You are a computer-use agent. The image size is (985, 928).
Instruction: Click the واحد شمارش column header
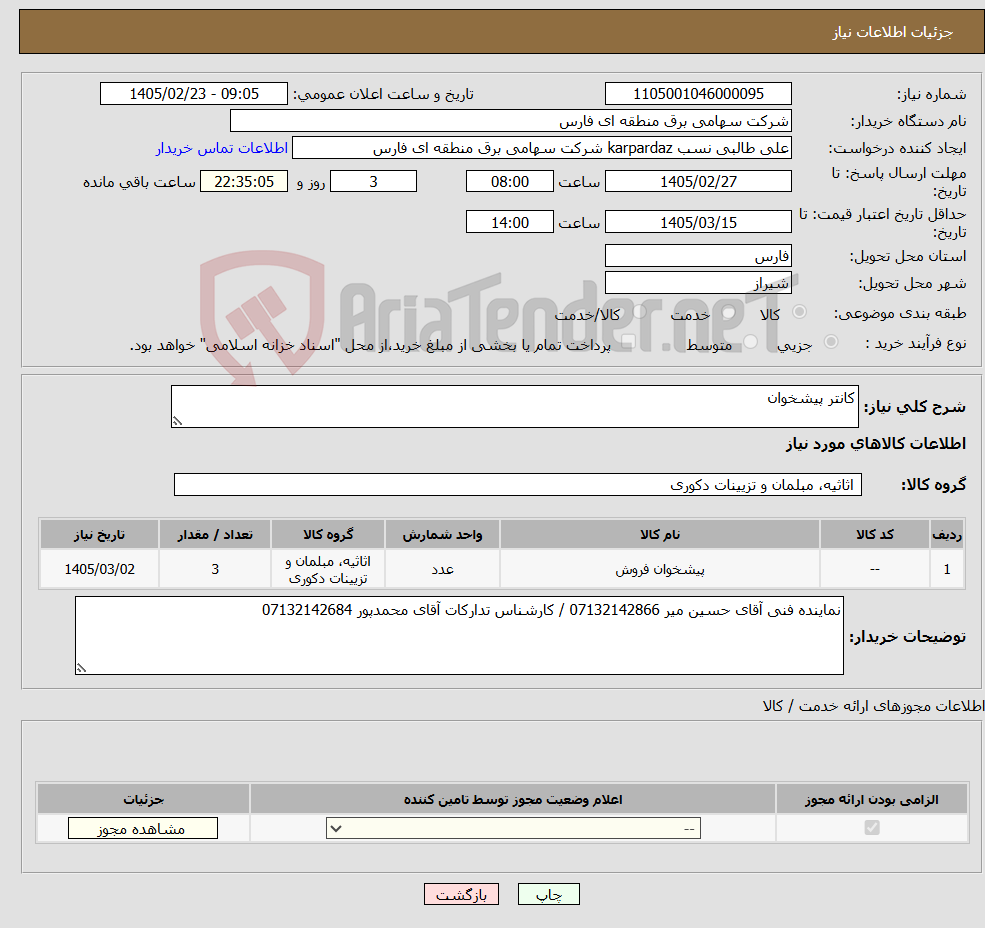(x=442, y=534)
